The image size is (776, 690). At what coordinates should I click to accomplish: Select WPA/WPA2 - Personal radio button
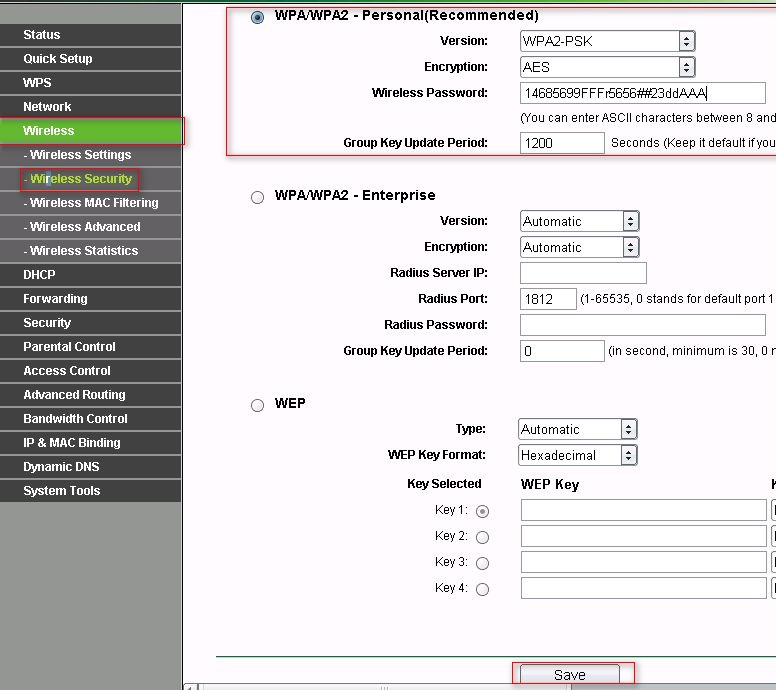257,18
